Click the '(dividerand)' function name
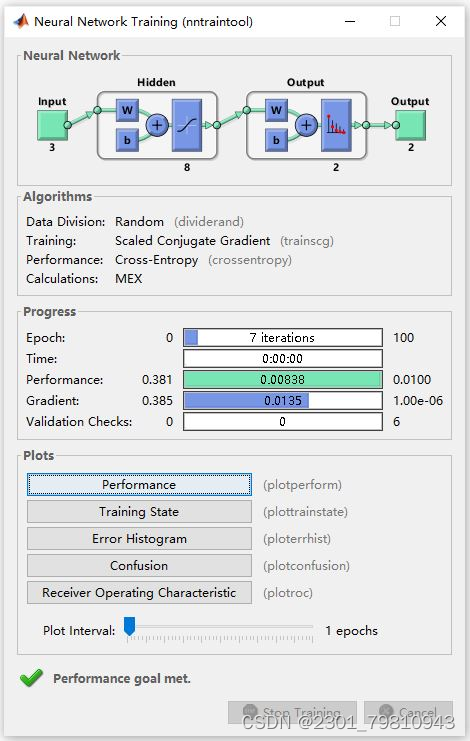Screen dimensions: 470x741 (209, 222)
